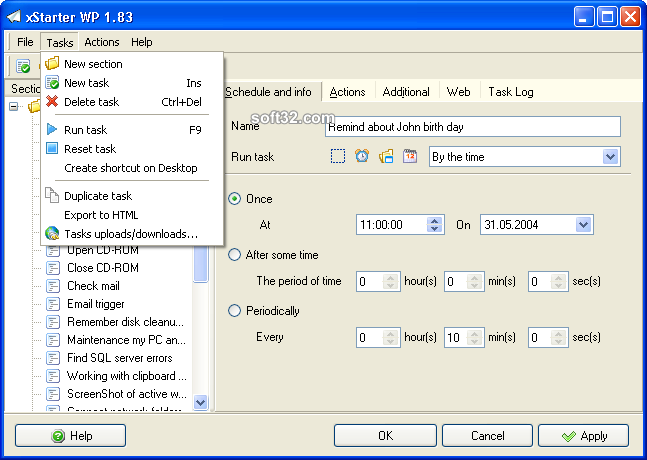Select the Once radio button

pyautogui.click(x=234, y=199)
